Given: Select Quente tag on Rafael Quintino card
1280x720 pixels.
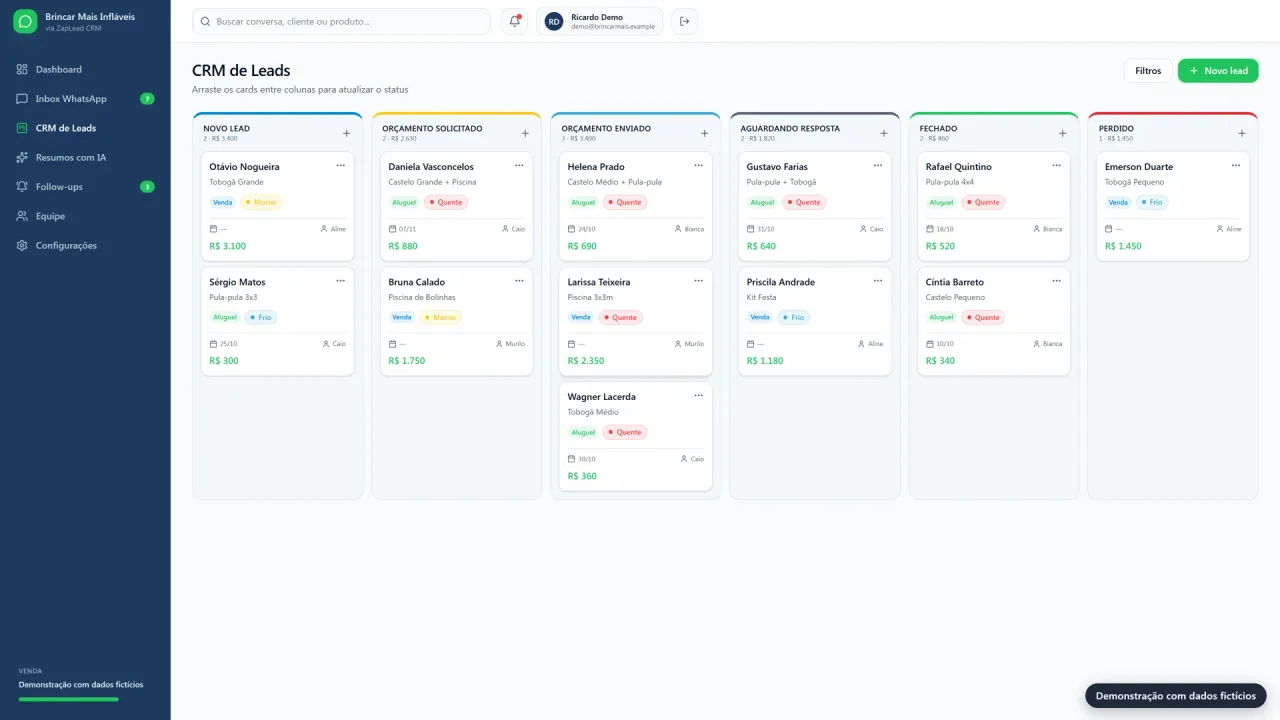Looking at the screenshot, I should pyautogui.click(x=982, y=202).
